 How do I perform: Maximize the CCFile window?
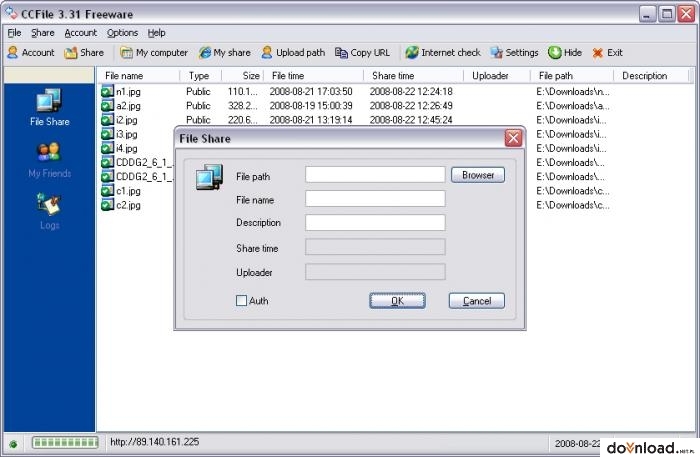pos(667,14)
